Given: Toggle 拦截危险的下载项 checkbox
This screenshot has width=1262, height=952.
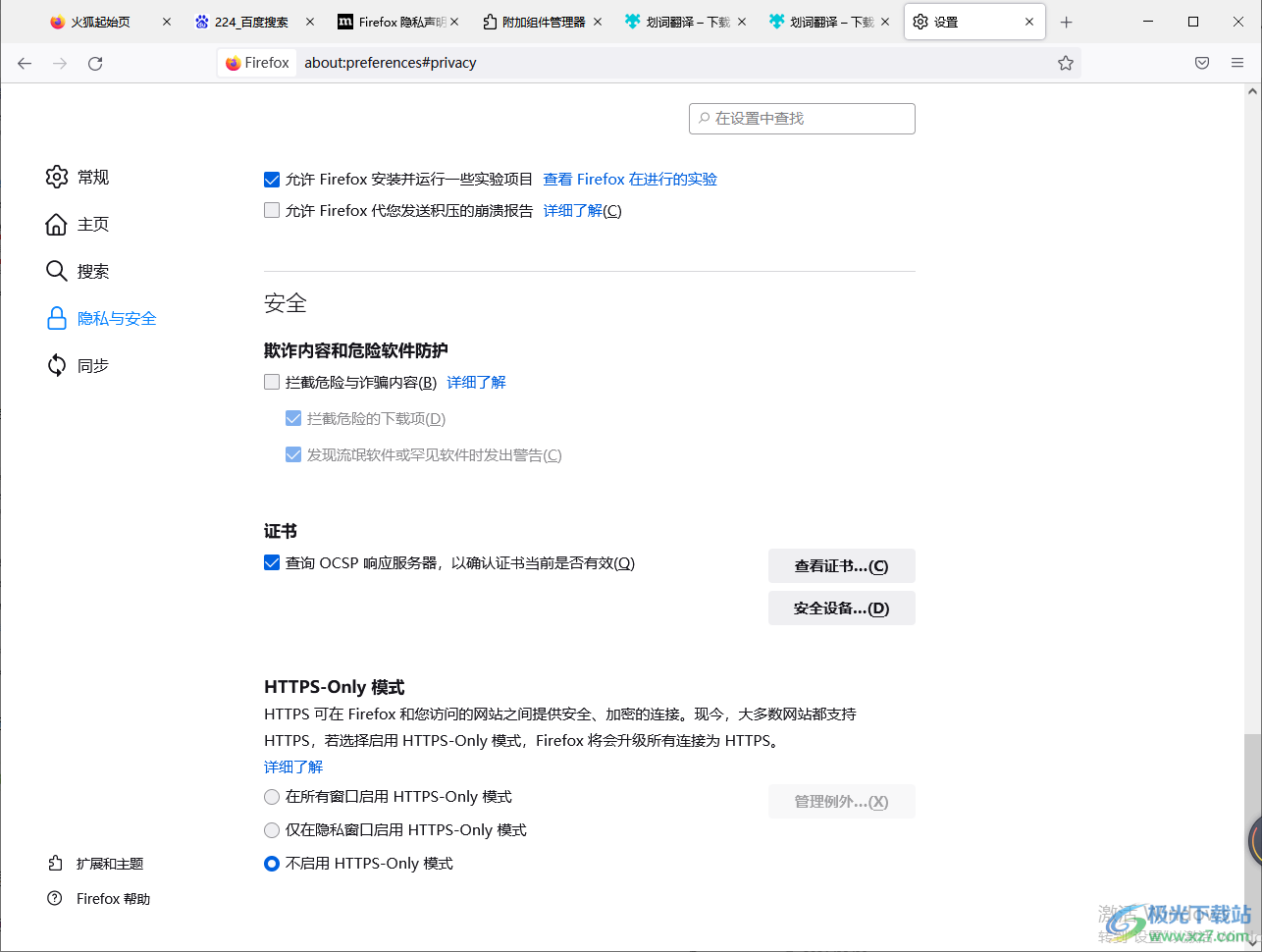Looking at the screenshot, I should tap(293, 418).
